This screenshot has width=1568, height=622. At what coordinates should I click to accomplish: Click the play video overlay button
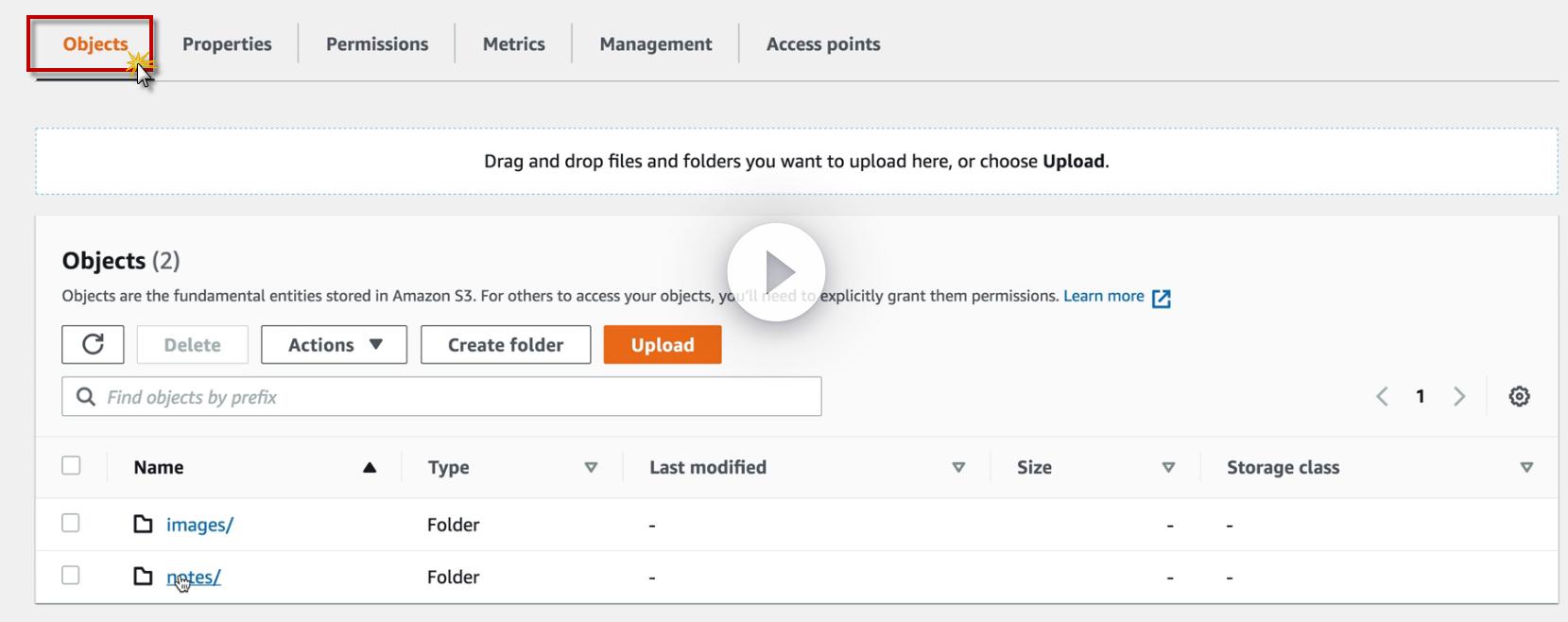(776, 272)
